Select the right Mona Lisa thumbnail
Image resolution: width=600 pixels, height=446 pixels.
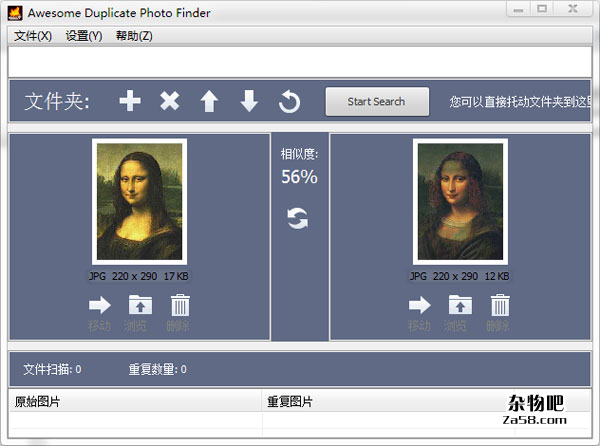coord(460,202)
